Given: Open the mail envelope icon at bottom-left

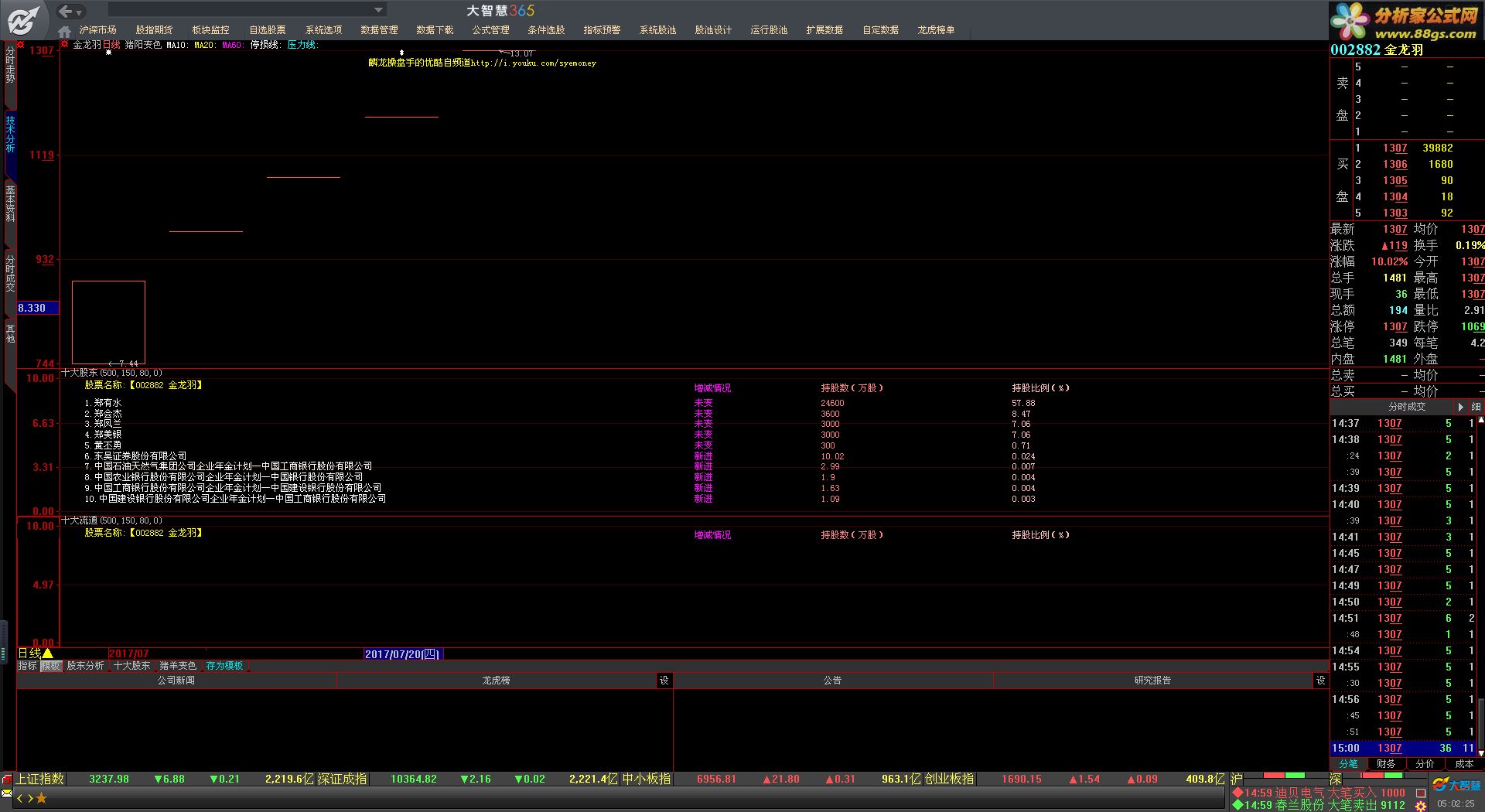Looking at the screenshot, I should [7, 794].
